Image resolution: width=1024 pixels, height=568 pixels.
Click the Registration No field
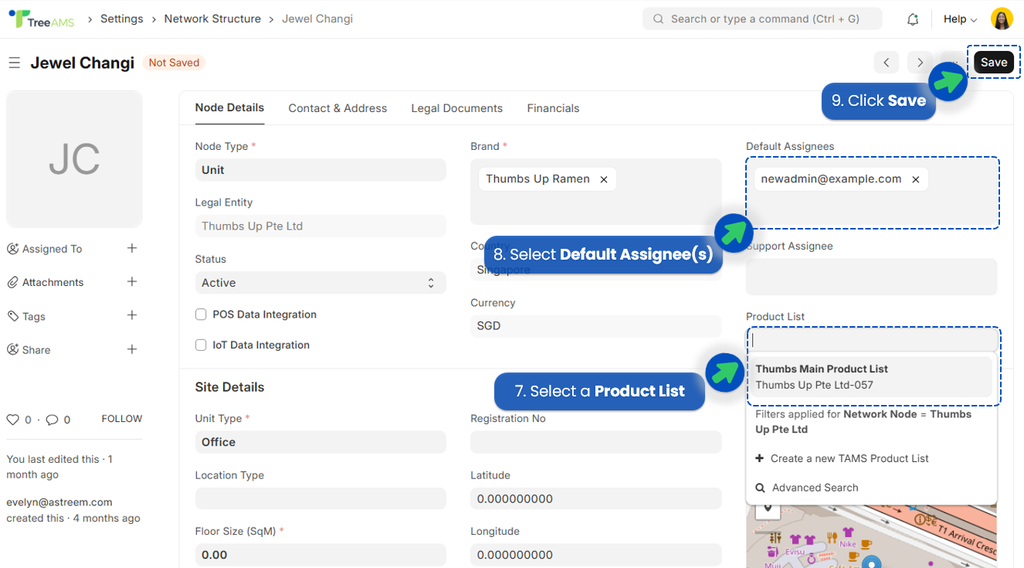[x=596, y=442]
